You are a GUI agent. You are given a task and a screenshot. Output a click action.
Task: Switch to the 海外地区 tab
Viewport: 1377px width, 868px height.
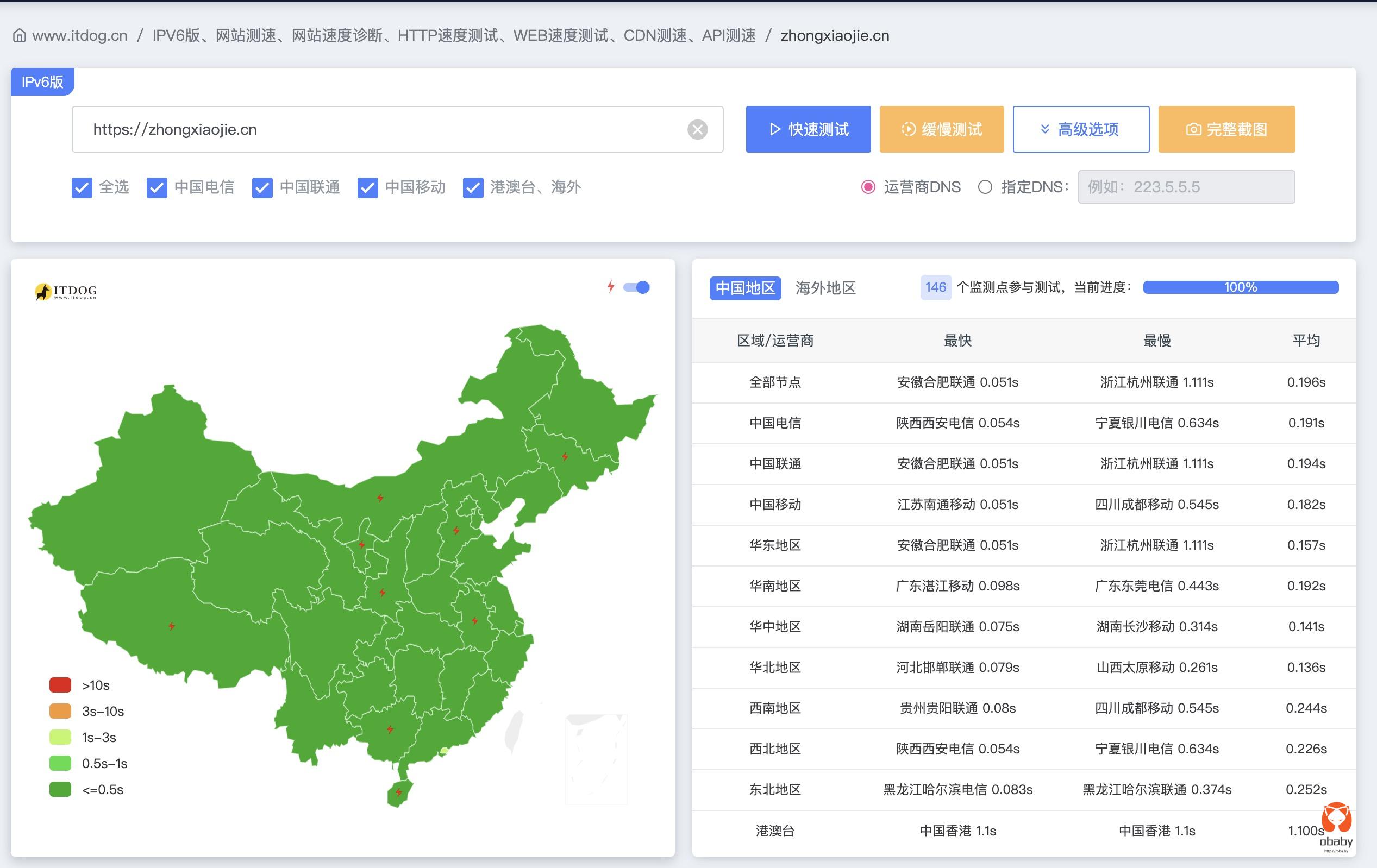coord(825,287)
